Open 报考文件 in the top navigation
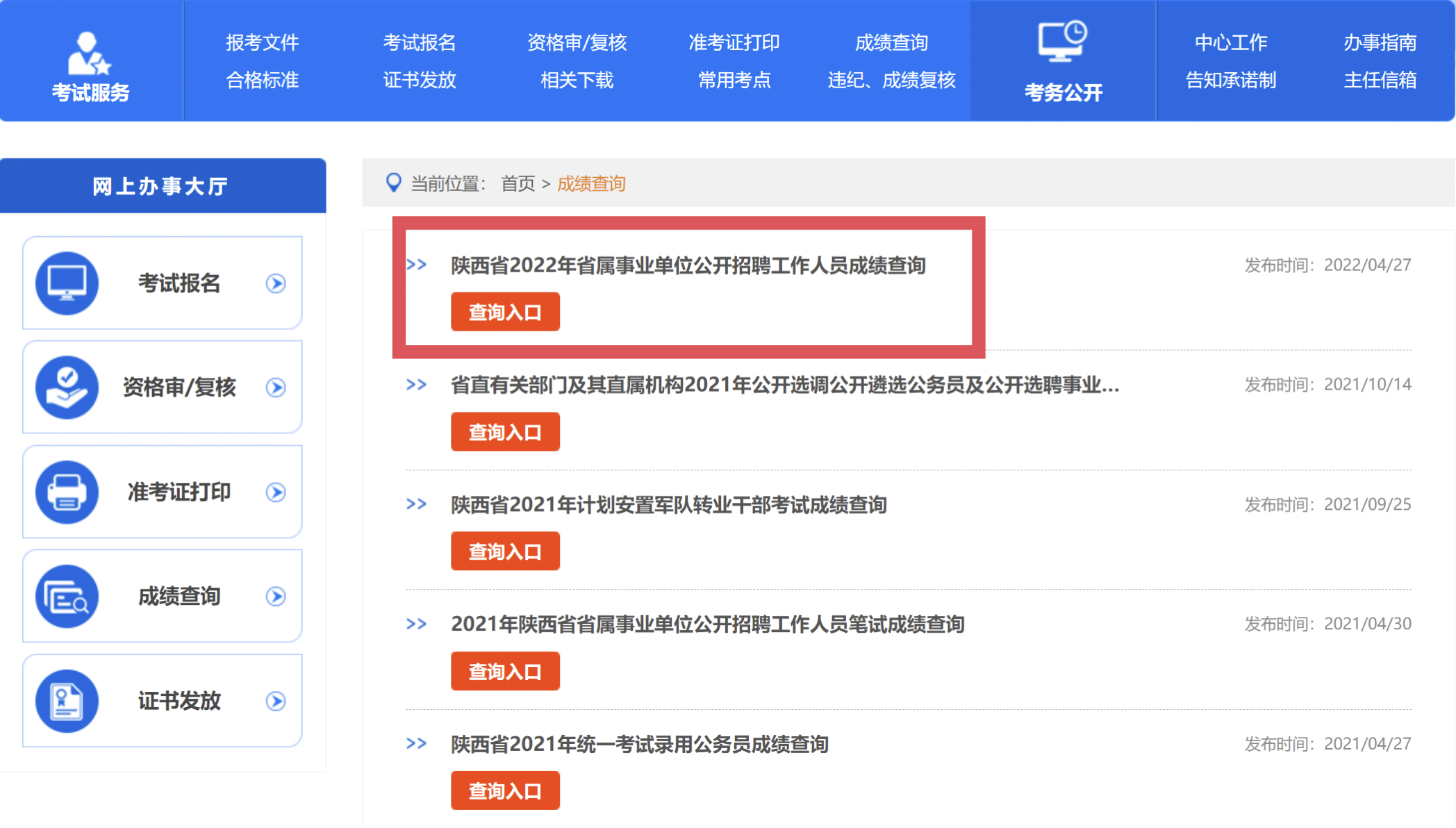Image resolution: width=1456 pixels, height=828 pixels. coord(262,42)
